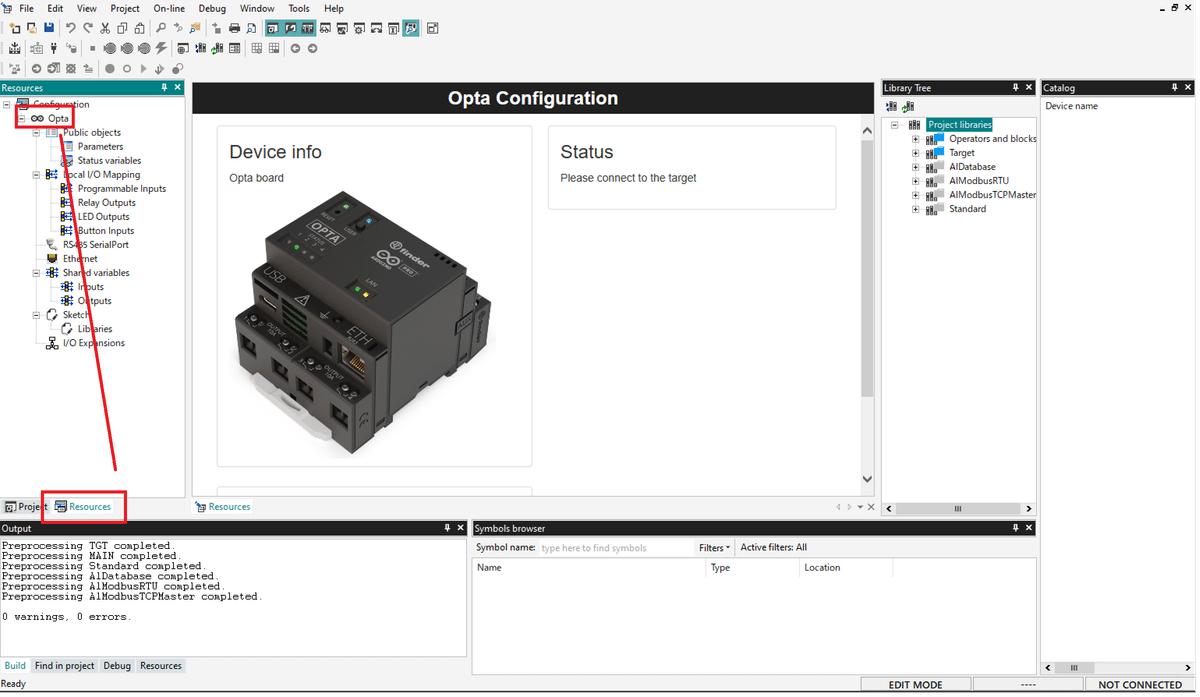Click the Copy toolbar icon
Image resolution: width=1200 pixels, height=697 pixels.
click(122, 28)
